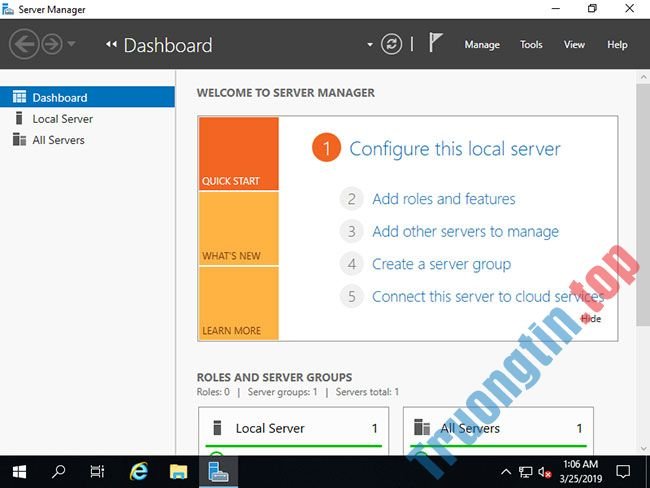650x488 pixels.
Task: Open the All Servers group tile title
Action: pos(470,428)
